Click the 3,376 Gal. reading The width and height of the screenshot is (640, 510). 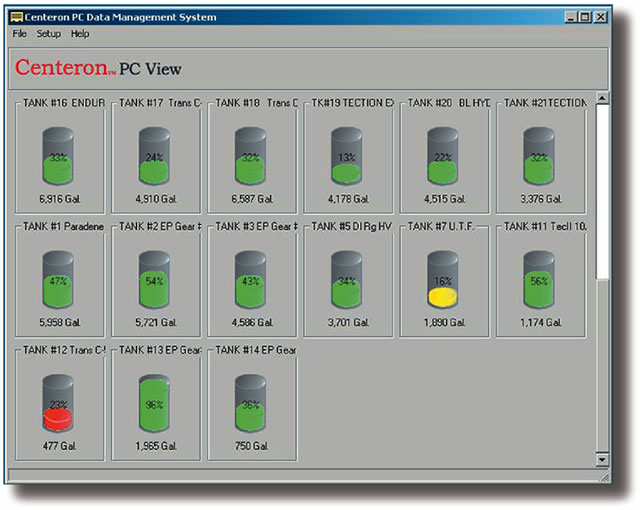[x=541, y=199]
